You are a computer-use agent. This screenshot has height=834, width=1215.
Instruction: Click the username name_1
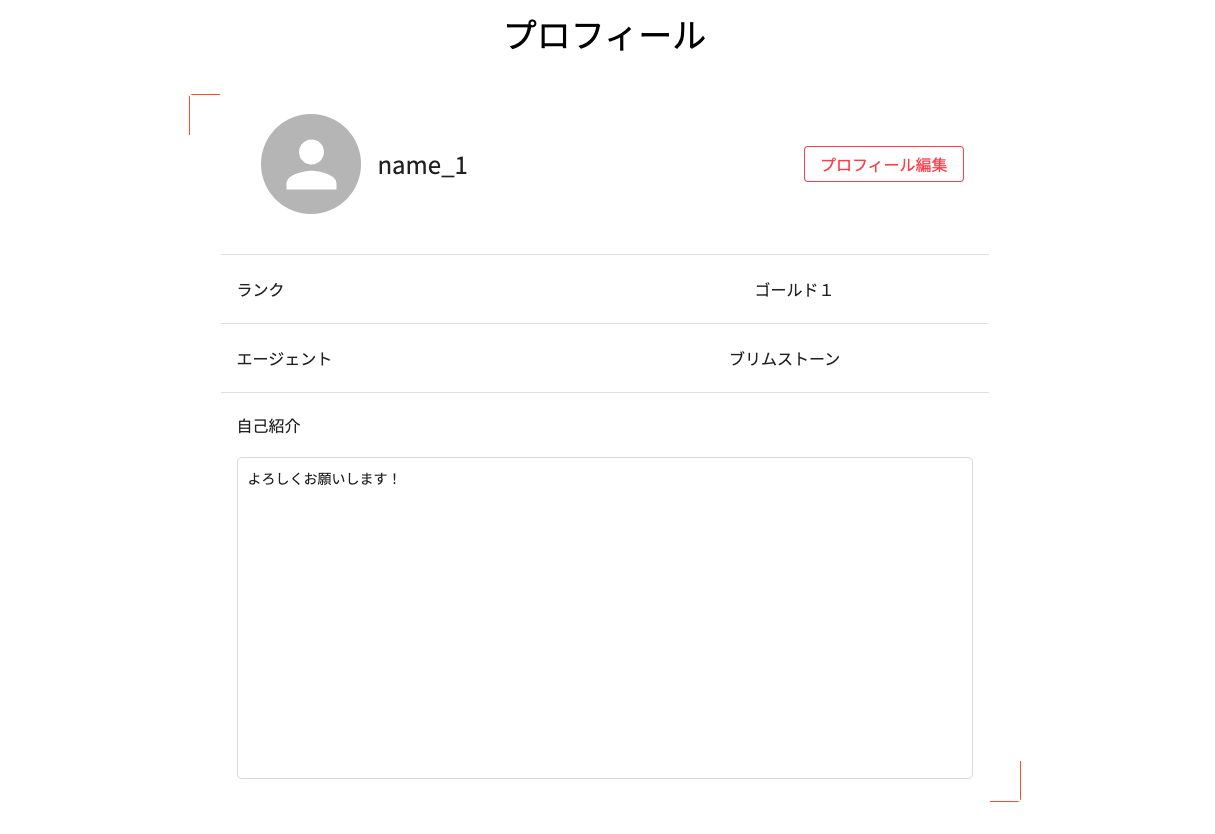click(x=421, y=165)
